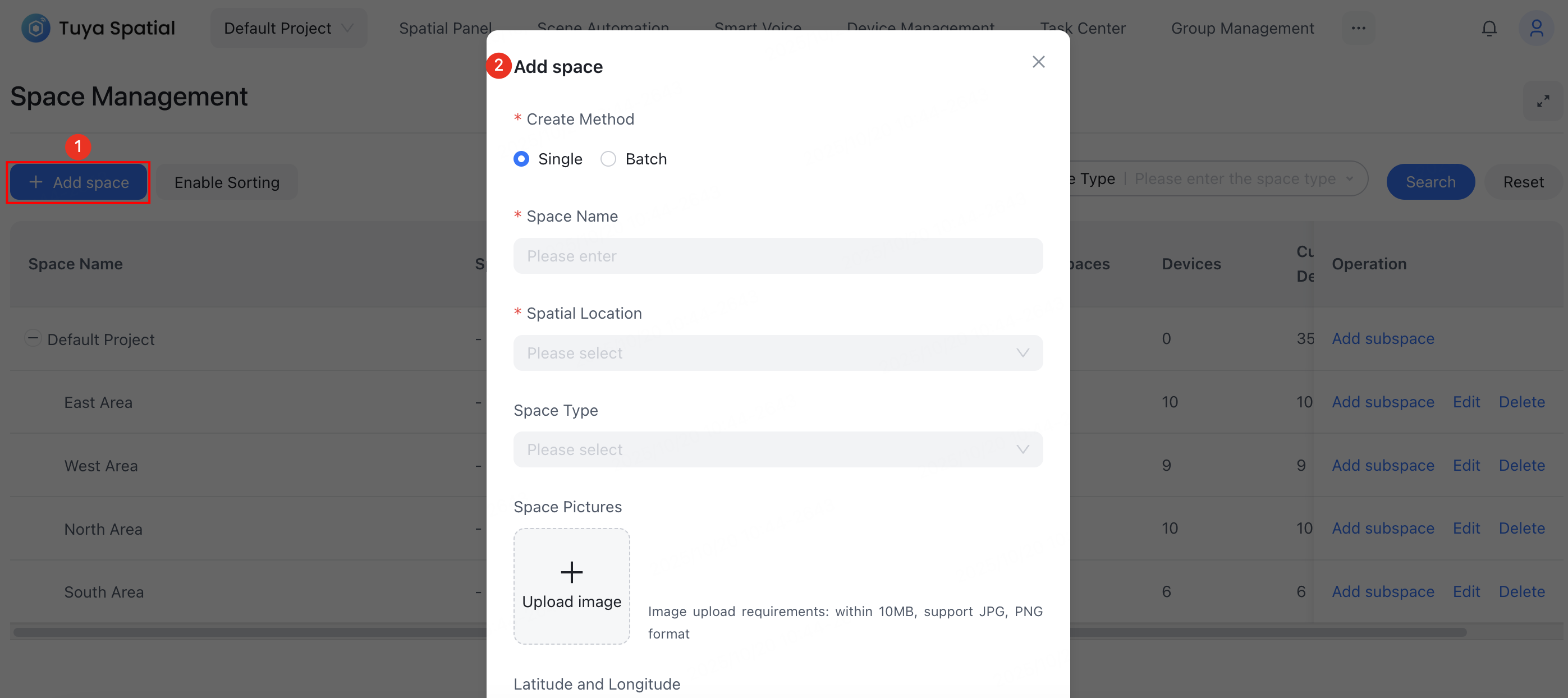Click the plus icon to upload image

tap(571, 572)
